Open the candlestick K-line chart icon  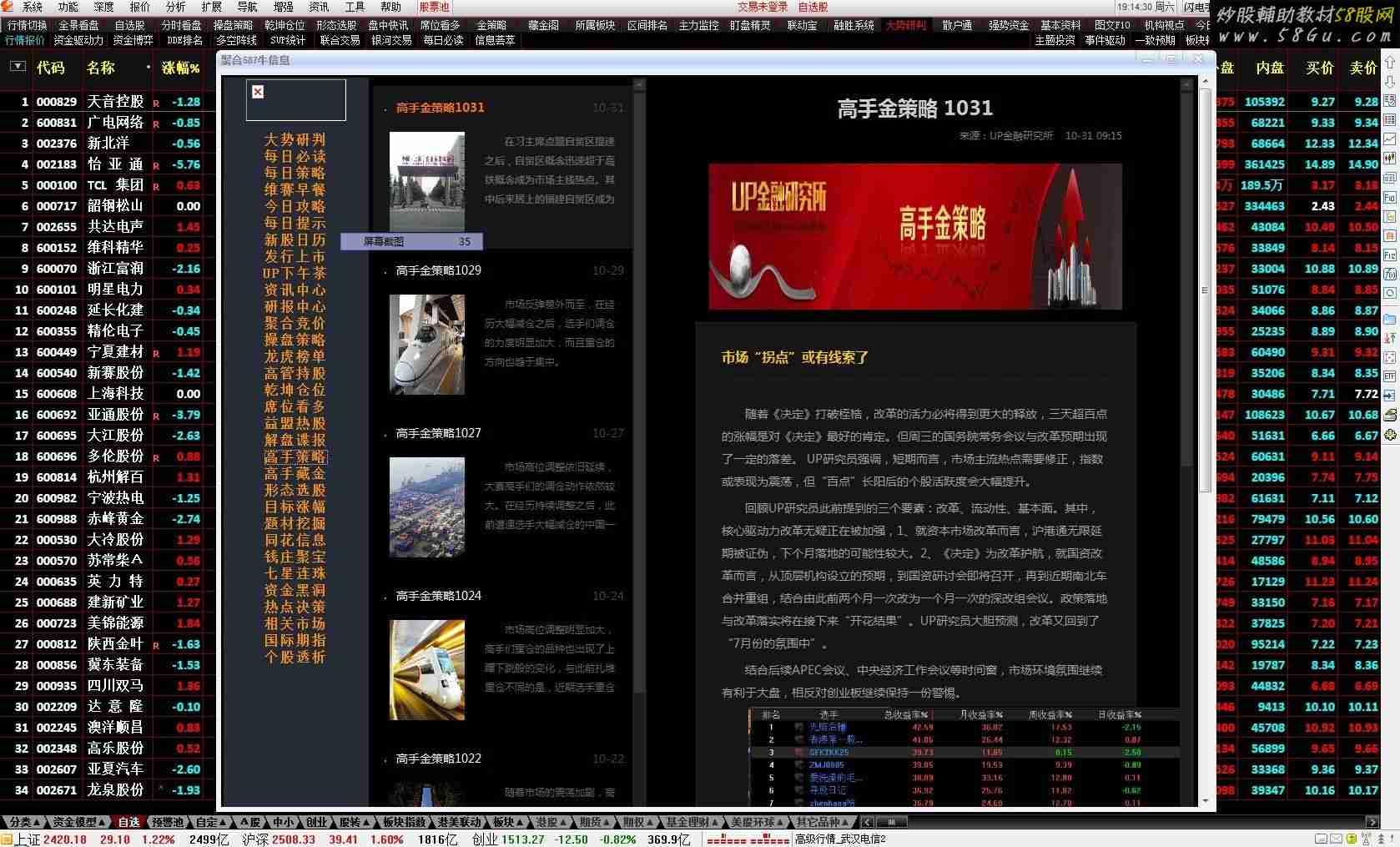tap(1390, 158)
